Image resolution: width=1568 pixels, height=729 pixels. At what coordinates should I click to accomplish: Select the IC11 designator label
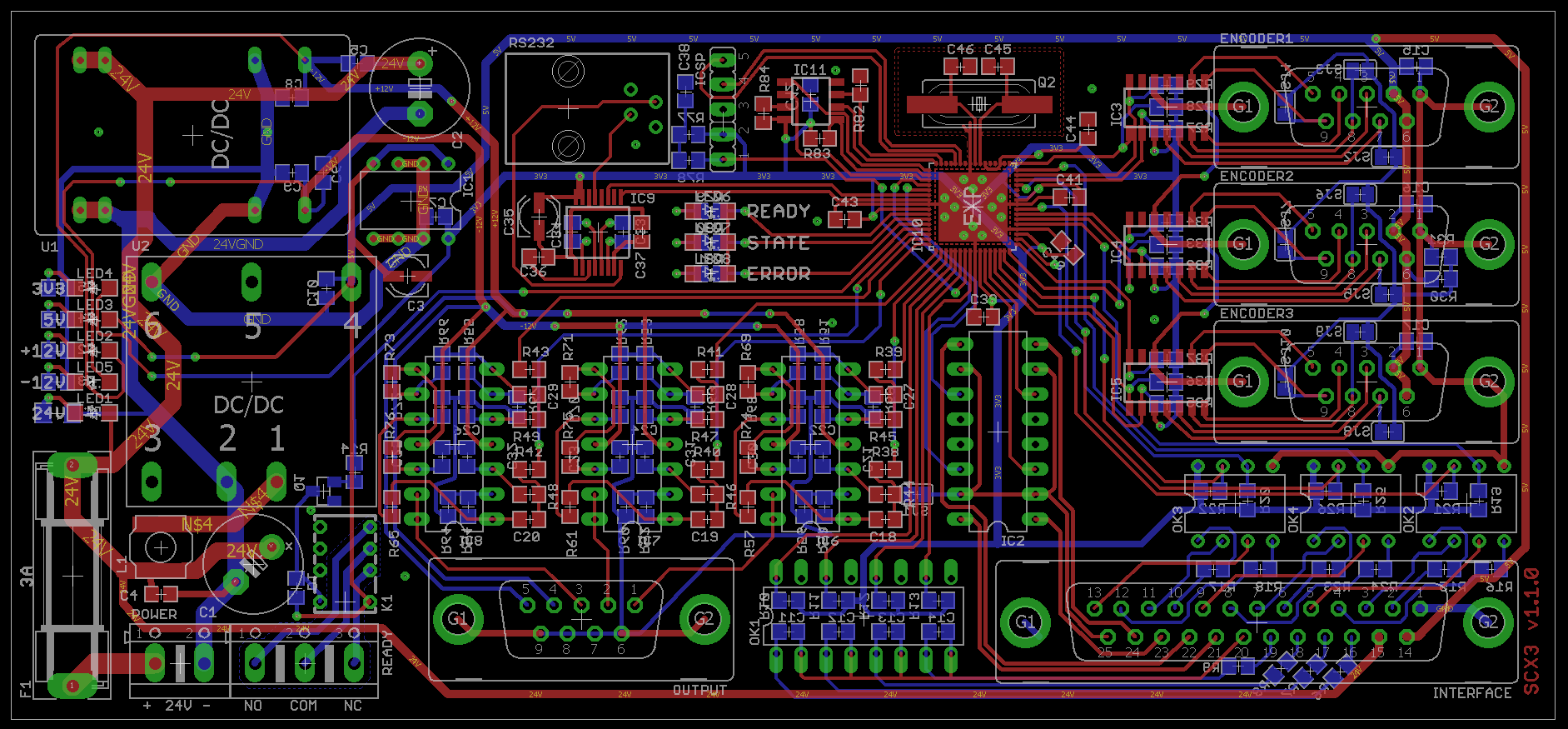click(x=809, y=70)
